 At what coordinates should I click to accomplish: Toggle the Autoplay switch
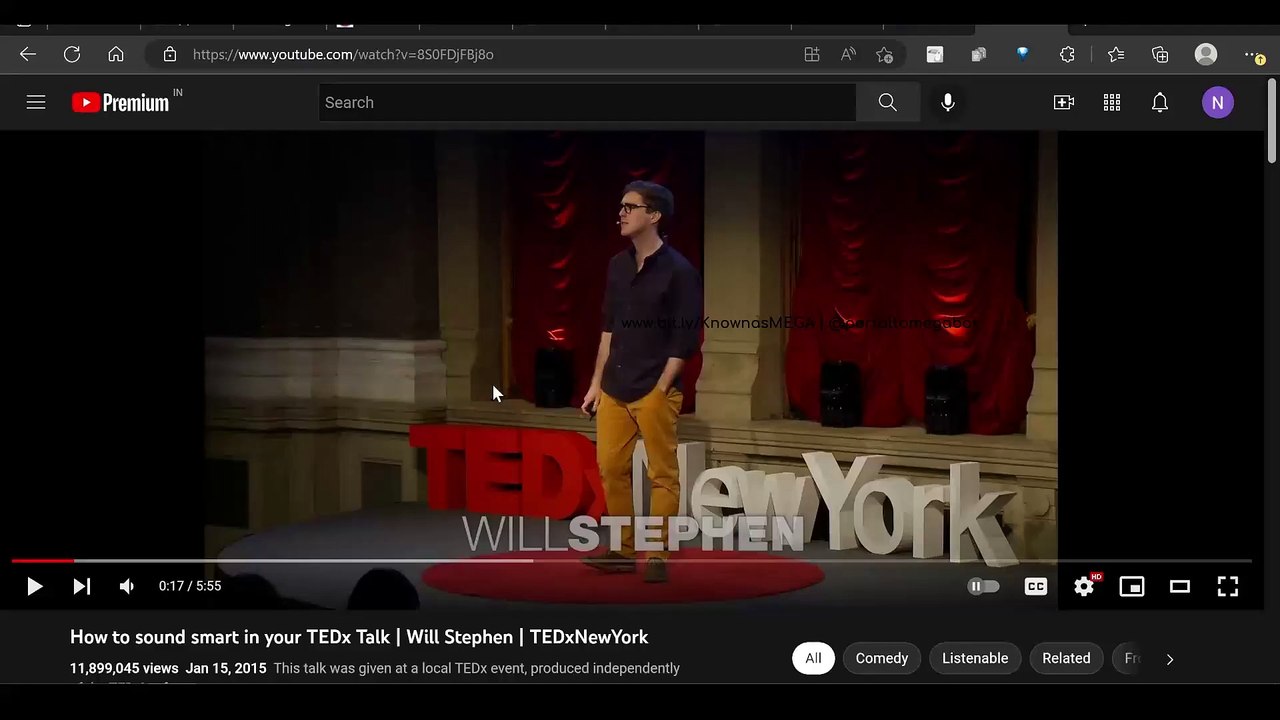click(x=984, y=586)
